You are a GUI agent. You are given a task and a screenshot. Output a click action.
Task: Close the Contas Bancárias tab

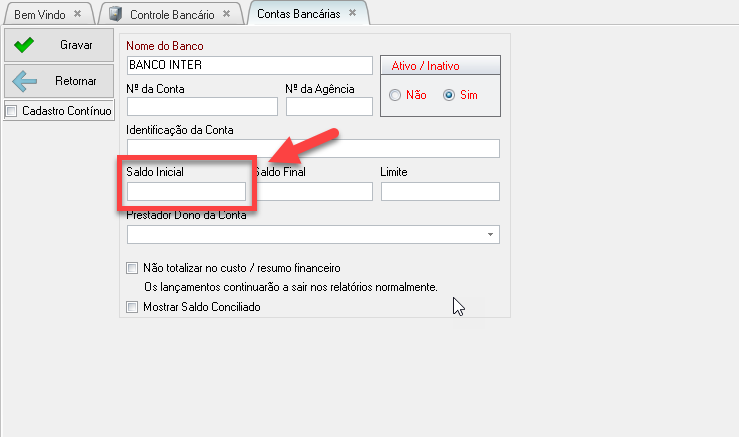click(x=352, y=14)
